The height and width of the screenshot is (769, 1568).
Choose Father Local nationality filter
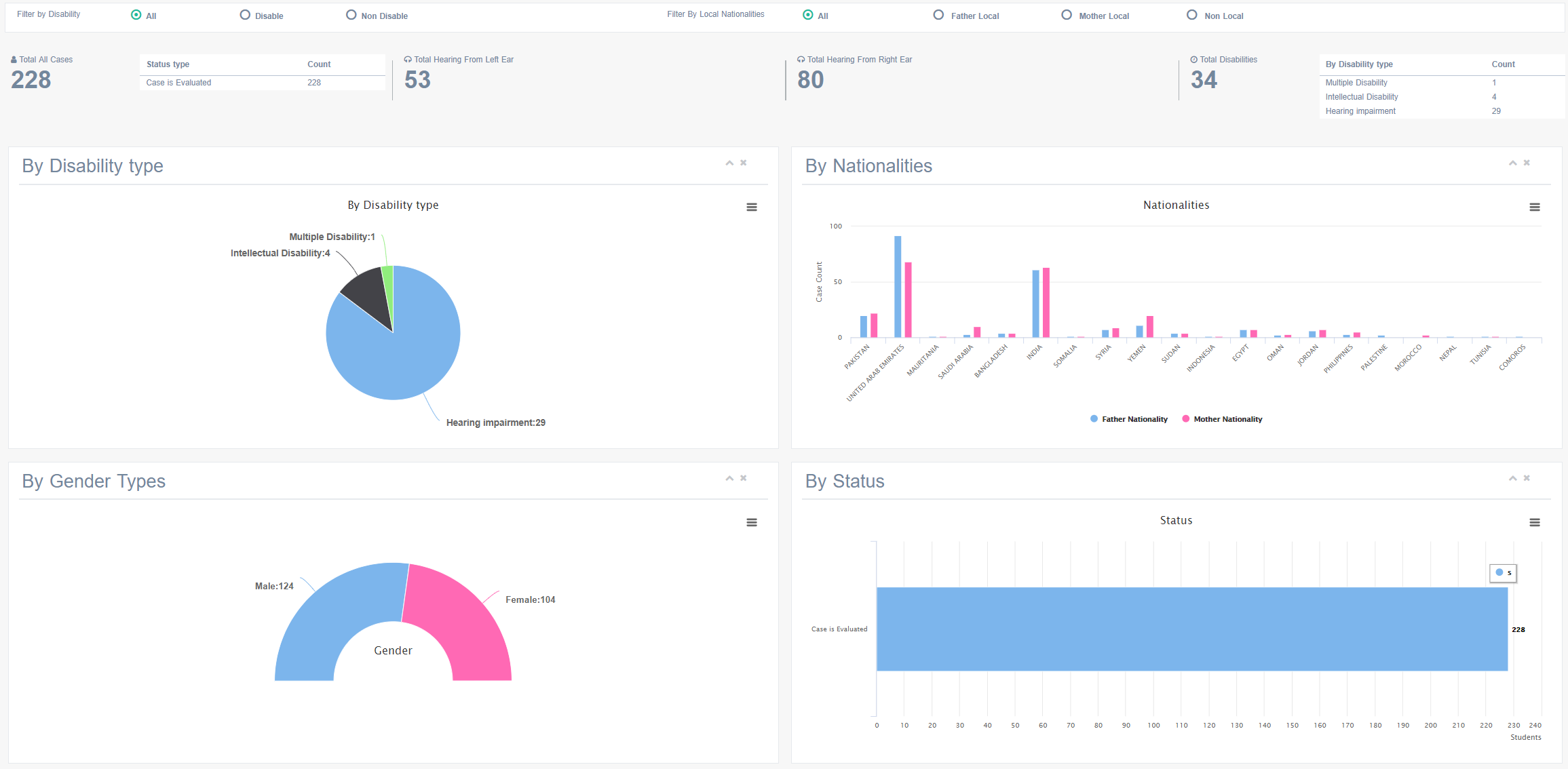coord(938,15)
